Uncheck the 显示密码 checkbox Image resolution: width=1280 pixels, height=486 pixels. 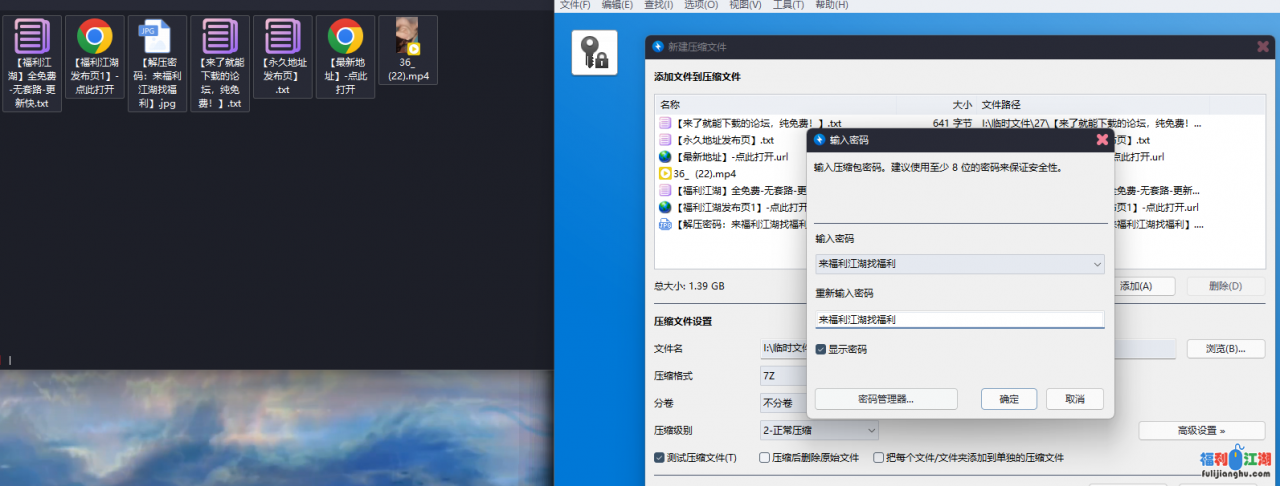821,349
